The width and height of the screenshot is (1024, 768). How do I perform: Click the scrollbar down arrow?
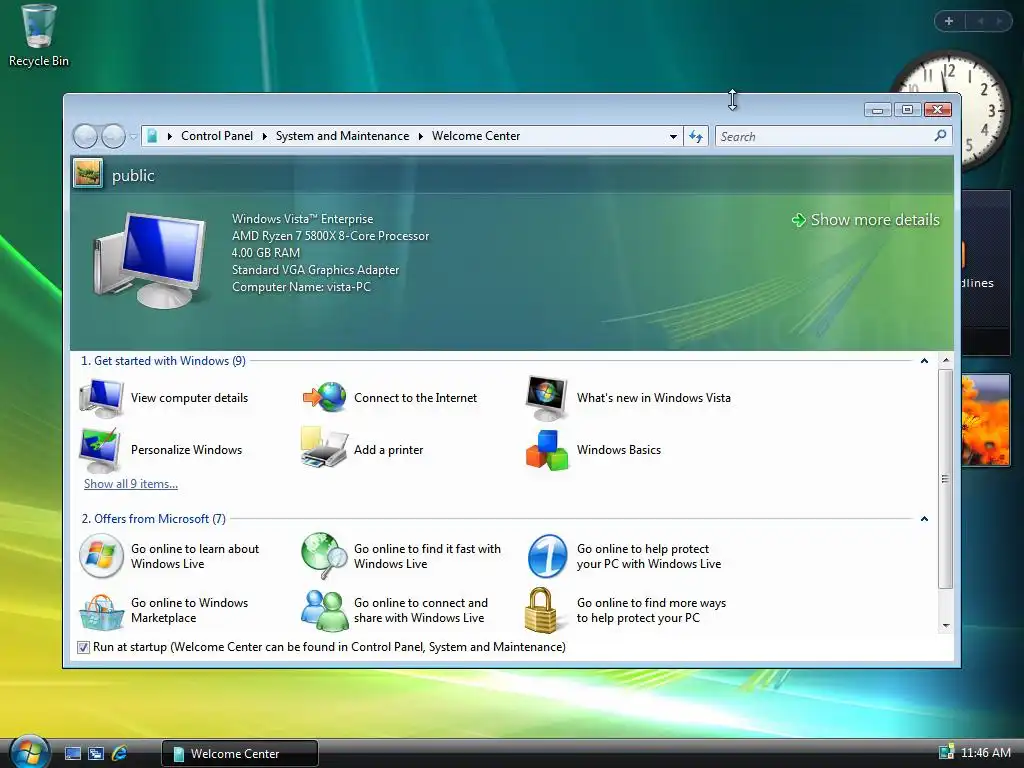[946, 626]
